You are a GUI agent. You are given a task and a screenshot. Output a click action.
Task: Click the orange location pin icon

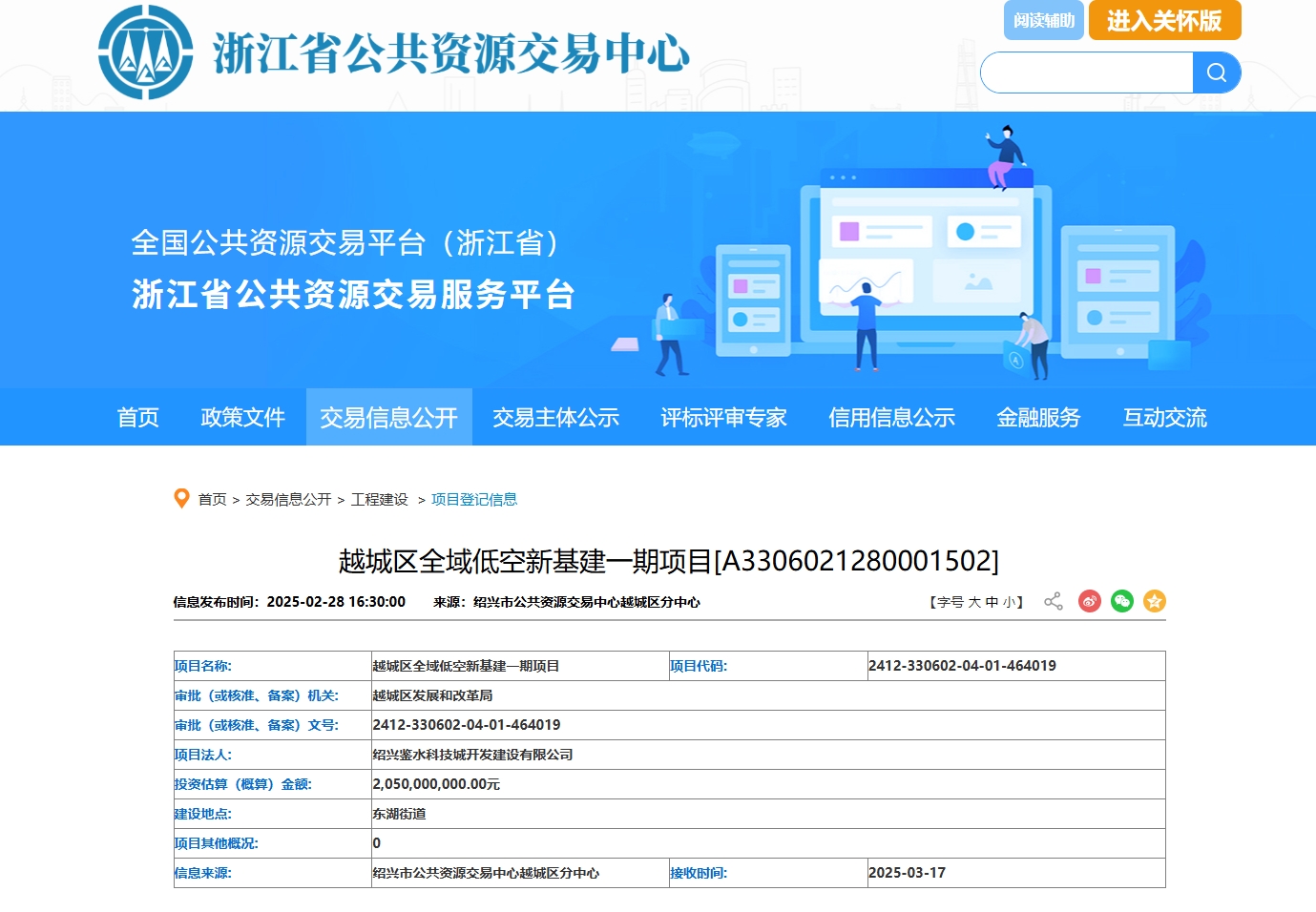click(181, 499)
